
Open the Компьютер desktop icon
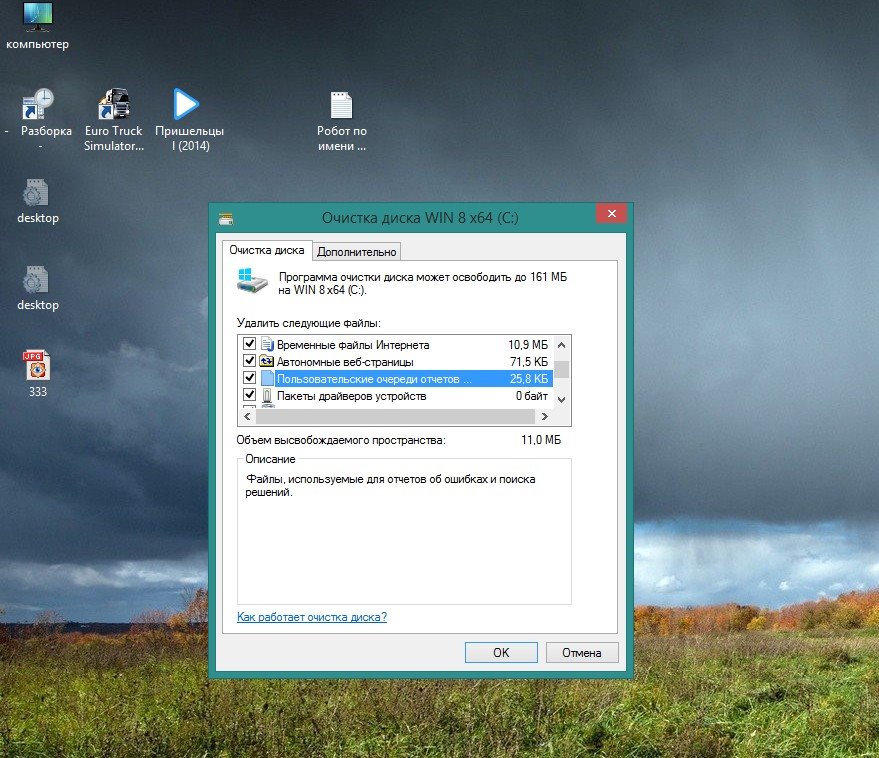coord(37,17)
